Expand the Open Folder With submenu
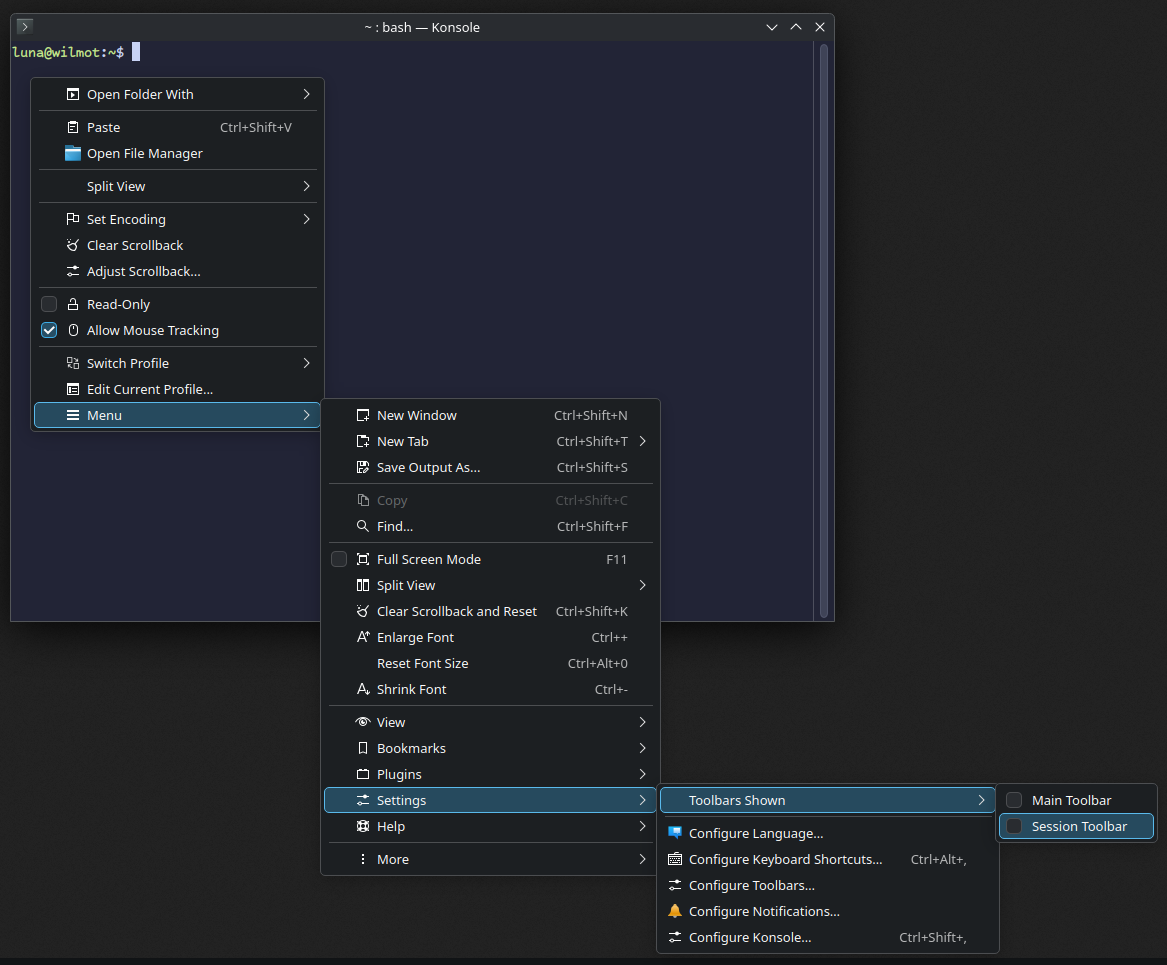Screen dimensions: 1167x965 click(x=306, y=94)
